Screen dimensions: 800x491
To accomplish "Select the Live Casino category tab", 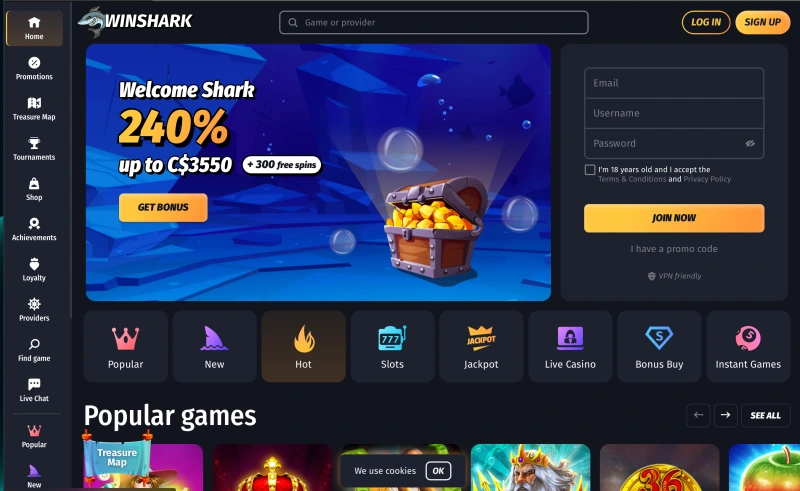I will [x=570, y=347].
